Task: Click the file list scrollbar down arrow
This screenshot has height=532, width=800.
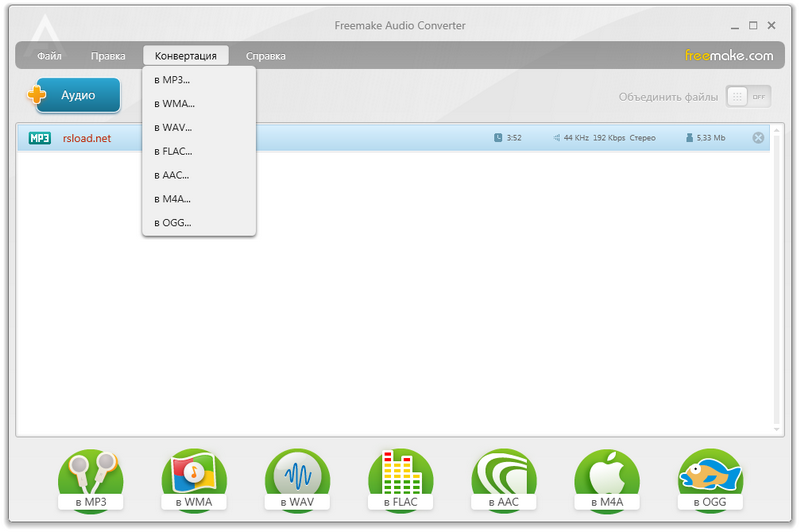Action: (777, 429)
